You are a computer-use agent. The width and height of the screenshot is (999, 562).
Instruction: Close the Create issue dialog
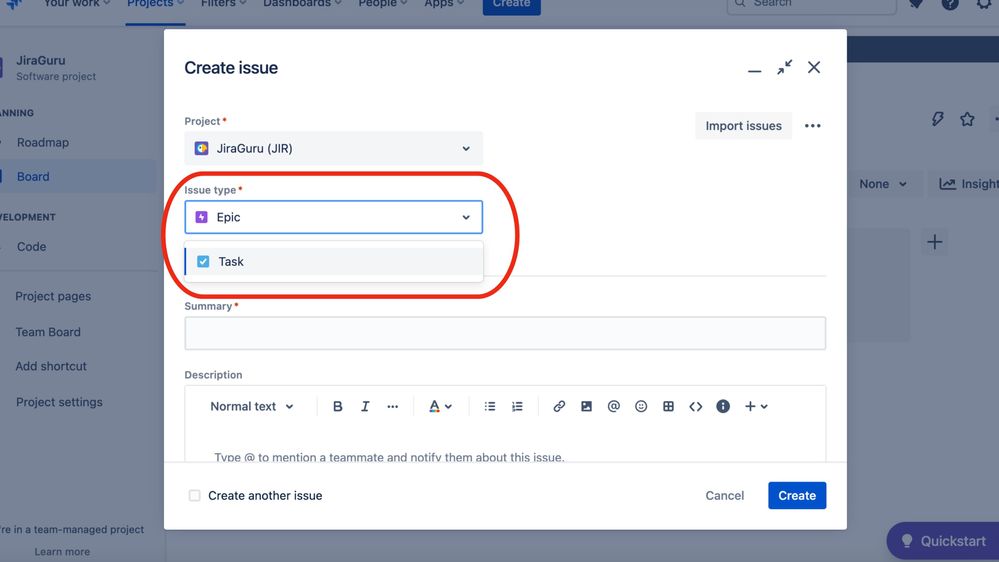tap(814, 68)
